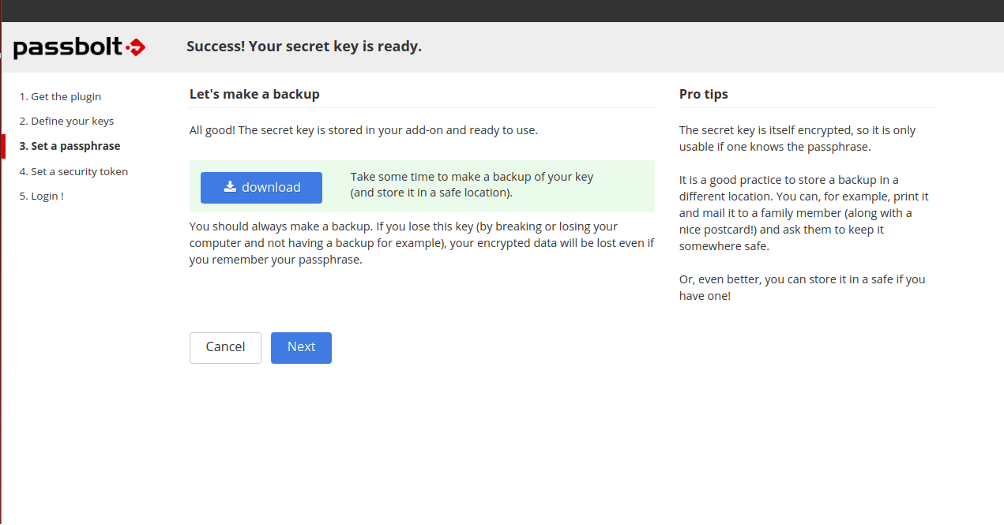Image resolution: width=1004 pixels, height=525 pixels.
Task: Click the tip about storing it in a safe
Action: point(802,287)
